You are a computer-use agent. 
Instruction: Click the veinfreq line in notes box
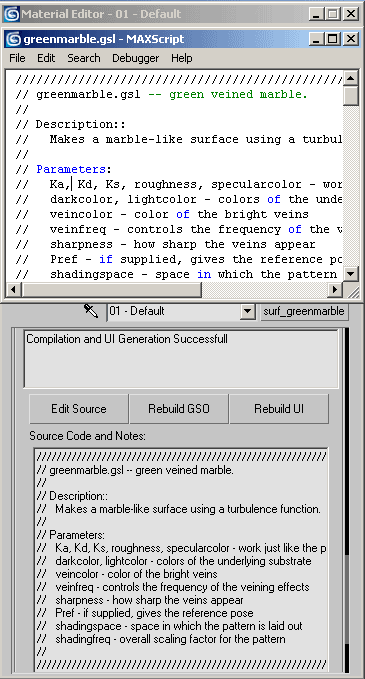[173, 587]
